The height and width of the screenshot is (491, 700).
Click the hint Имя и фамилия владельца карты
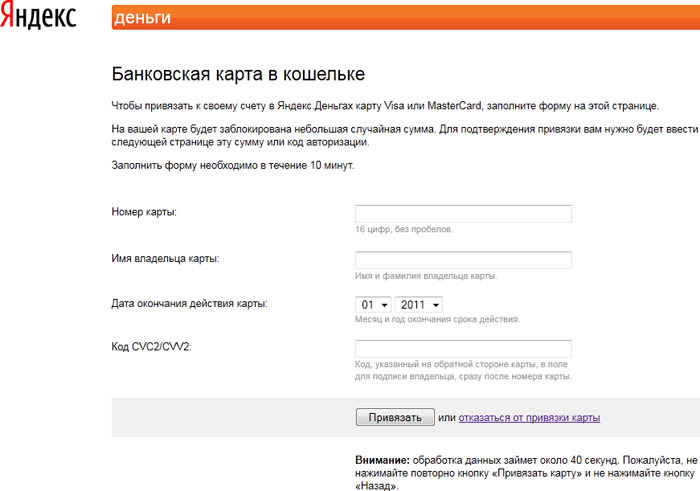(x=426, y=276)
